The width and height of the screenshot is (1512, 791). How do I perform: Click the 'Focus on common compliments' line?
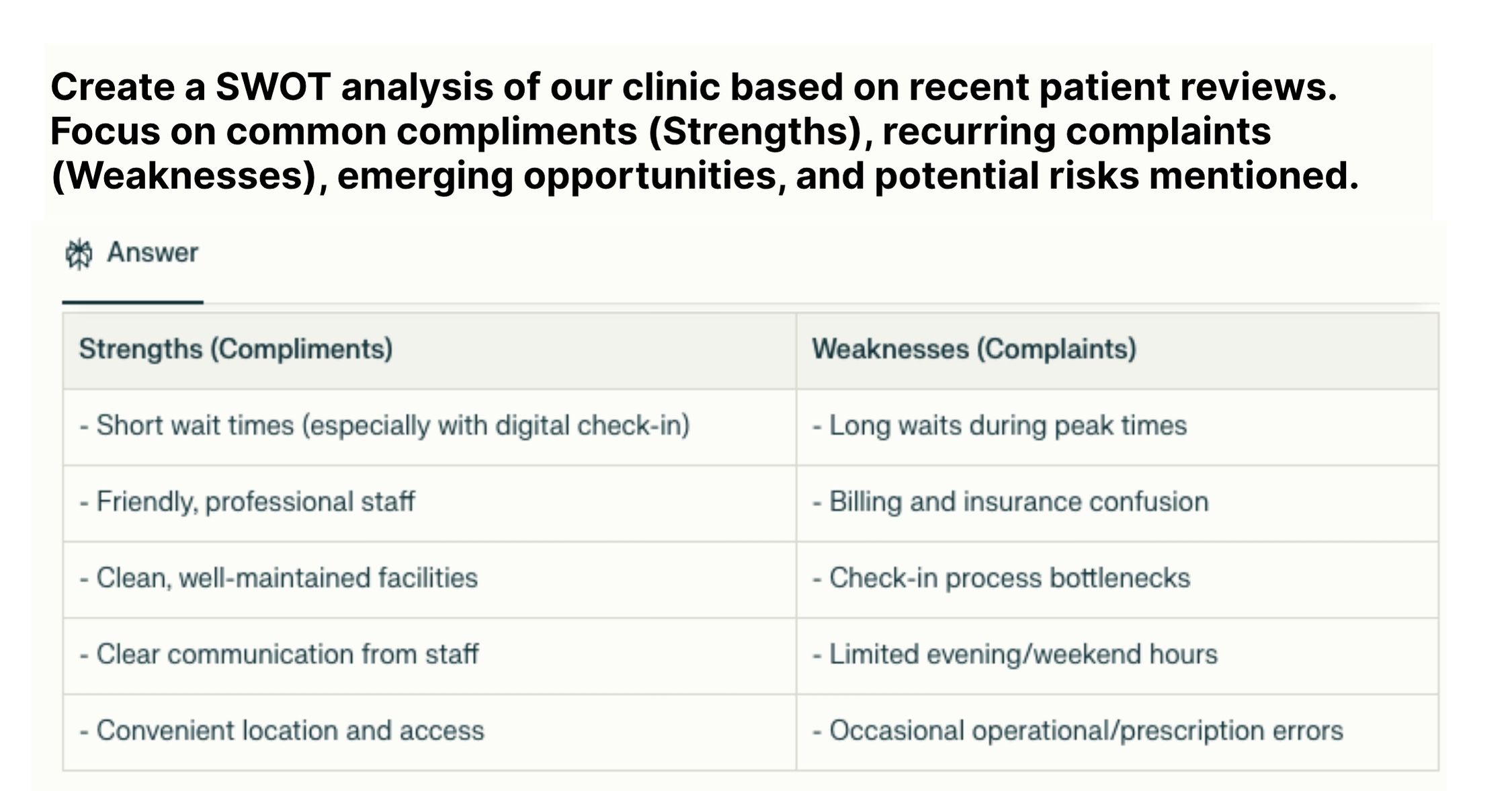(x=661, y=132)
